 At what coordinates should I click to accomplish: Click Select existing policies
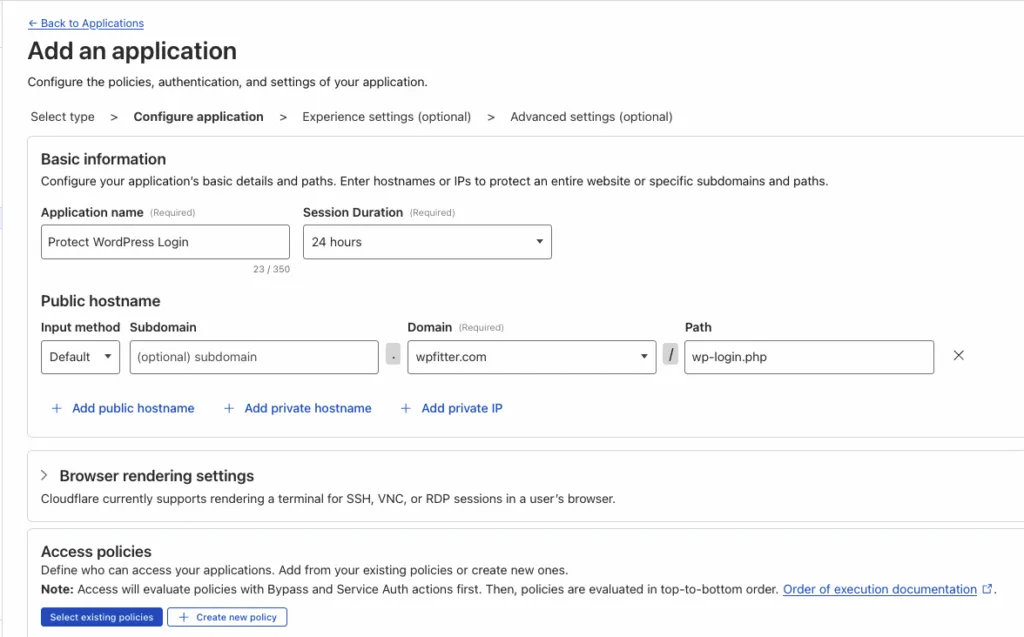click(101, 617)
